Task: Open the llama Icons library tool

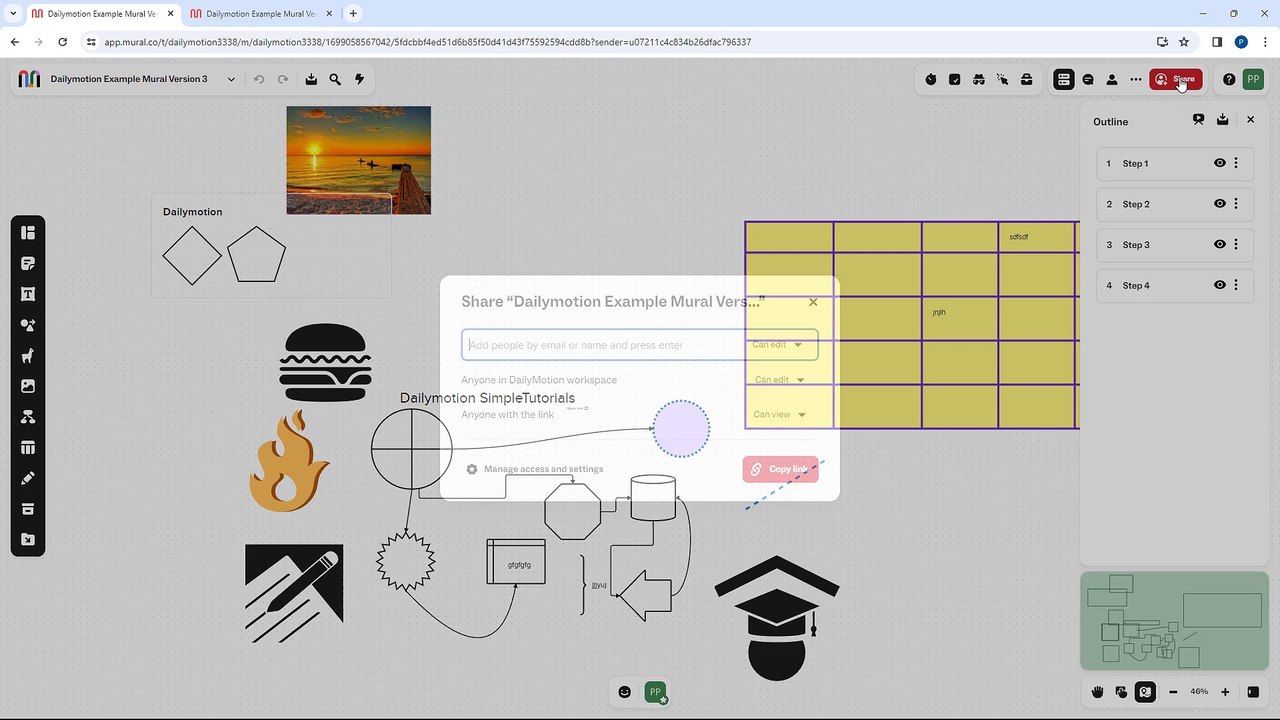Action: tap(28, 356)
